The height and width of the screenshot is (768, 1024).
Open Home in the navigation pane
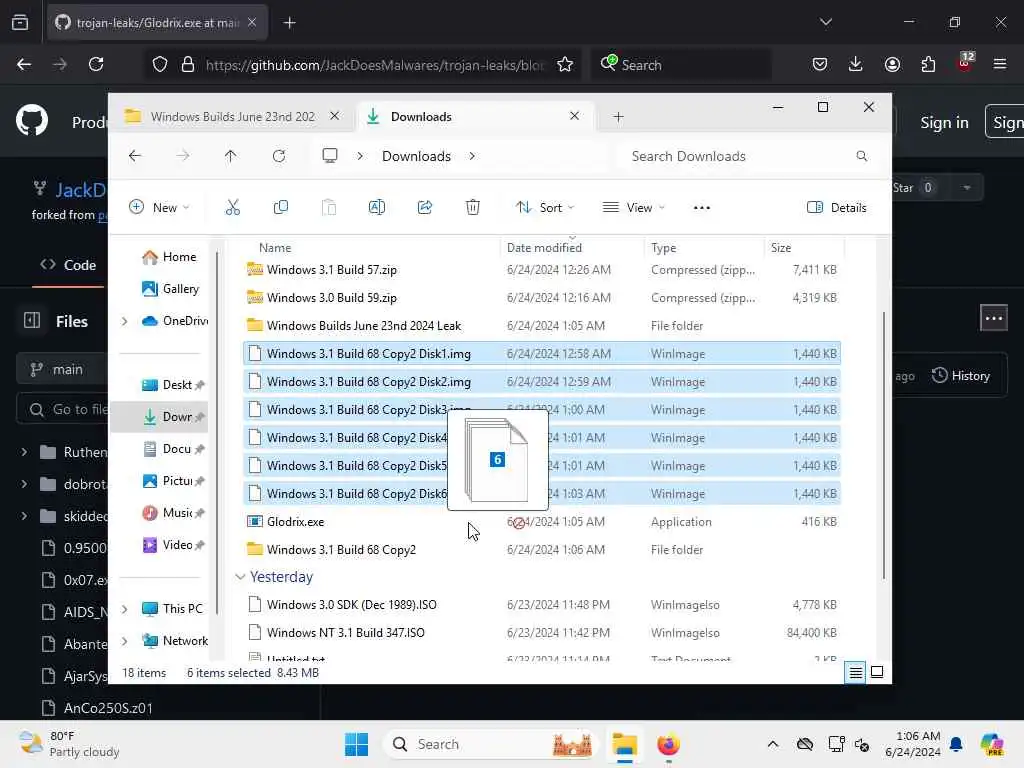click(169, 257)
